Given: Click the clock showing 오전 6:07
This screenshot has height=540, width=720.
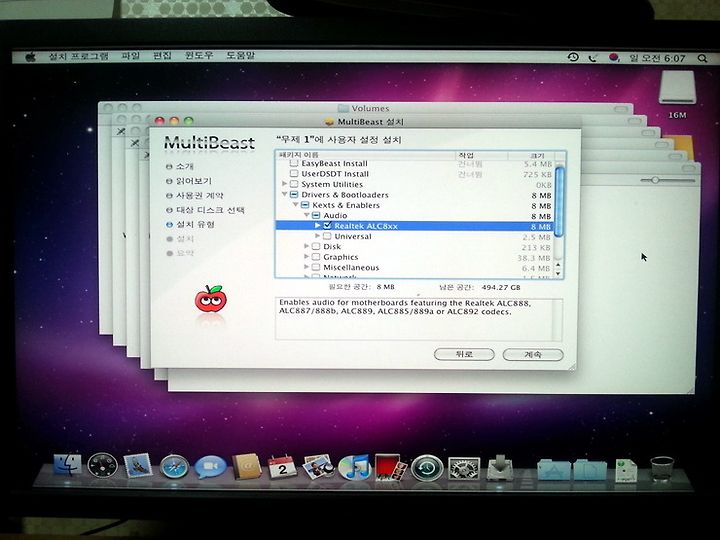Looking at the screenshot, I should coord(658,58).
